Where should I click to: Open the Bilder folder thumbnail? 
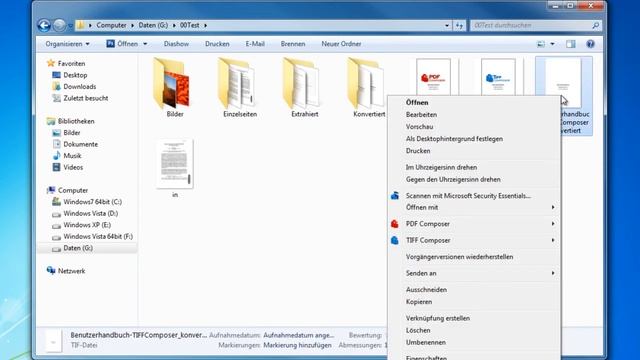(x=173, y=84)
